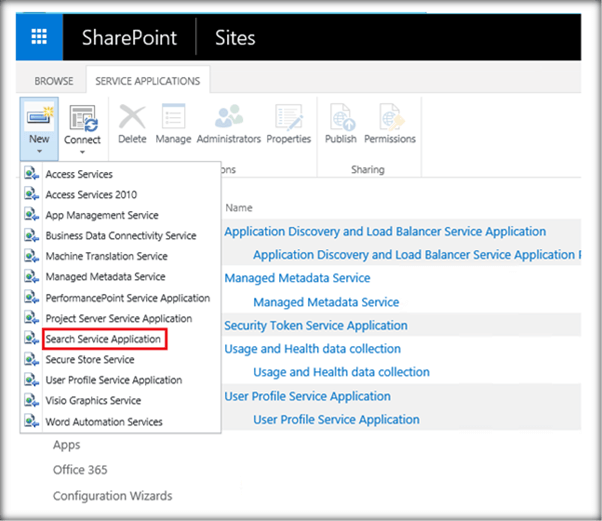Select the SERVICE APPLICATIONS tab
The image size is (602, 521).
pos(147,81)
